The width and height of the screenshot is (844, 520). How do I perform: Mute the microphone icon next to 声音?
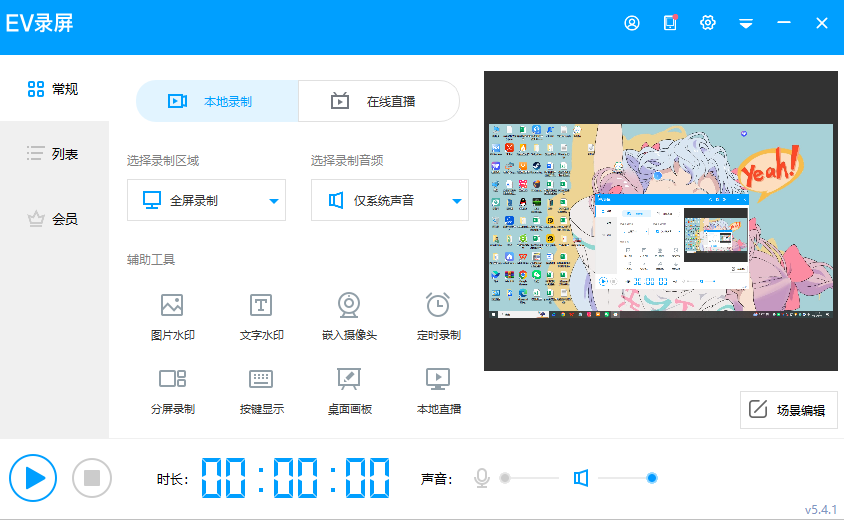[x=482, y=478]
